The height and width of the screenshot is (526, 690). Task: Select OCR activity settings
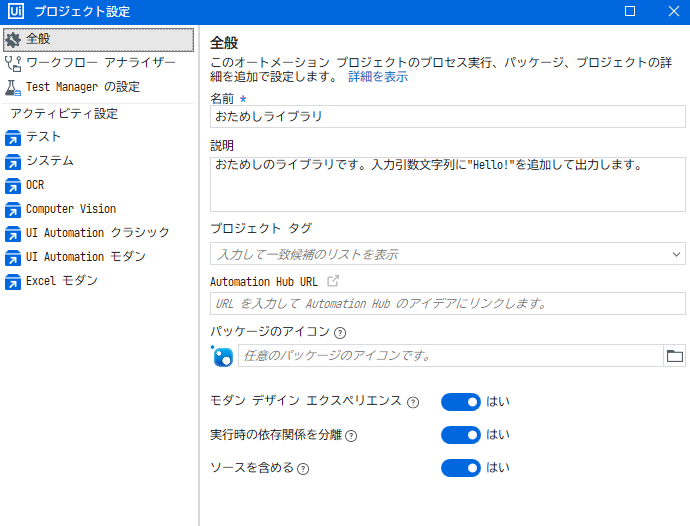click(99, 186)
